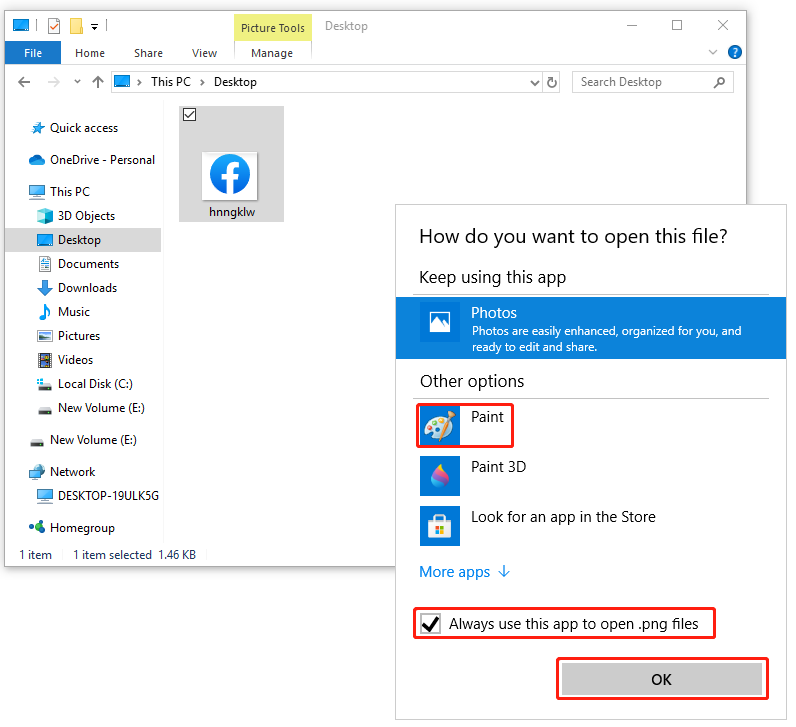Click the Paint 3D droplet icon

point(440,476)
